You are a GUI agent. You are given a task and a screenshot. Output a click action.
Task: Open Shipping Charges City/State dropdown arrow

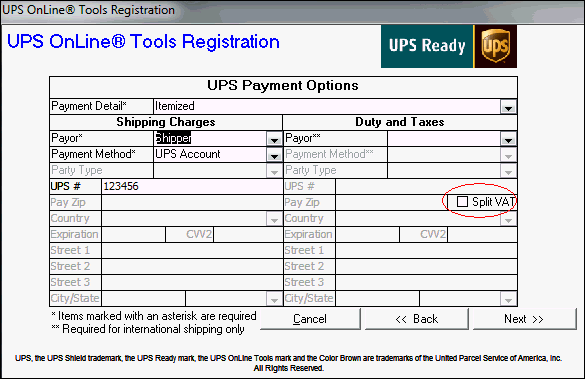(274, 299)
